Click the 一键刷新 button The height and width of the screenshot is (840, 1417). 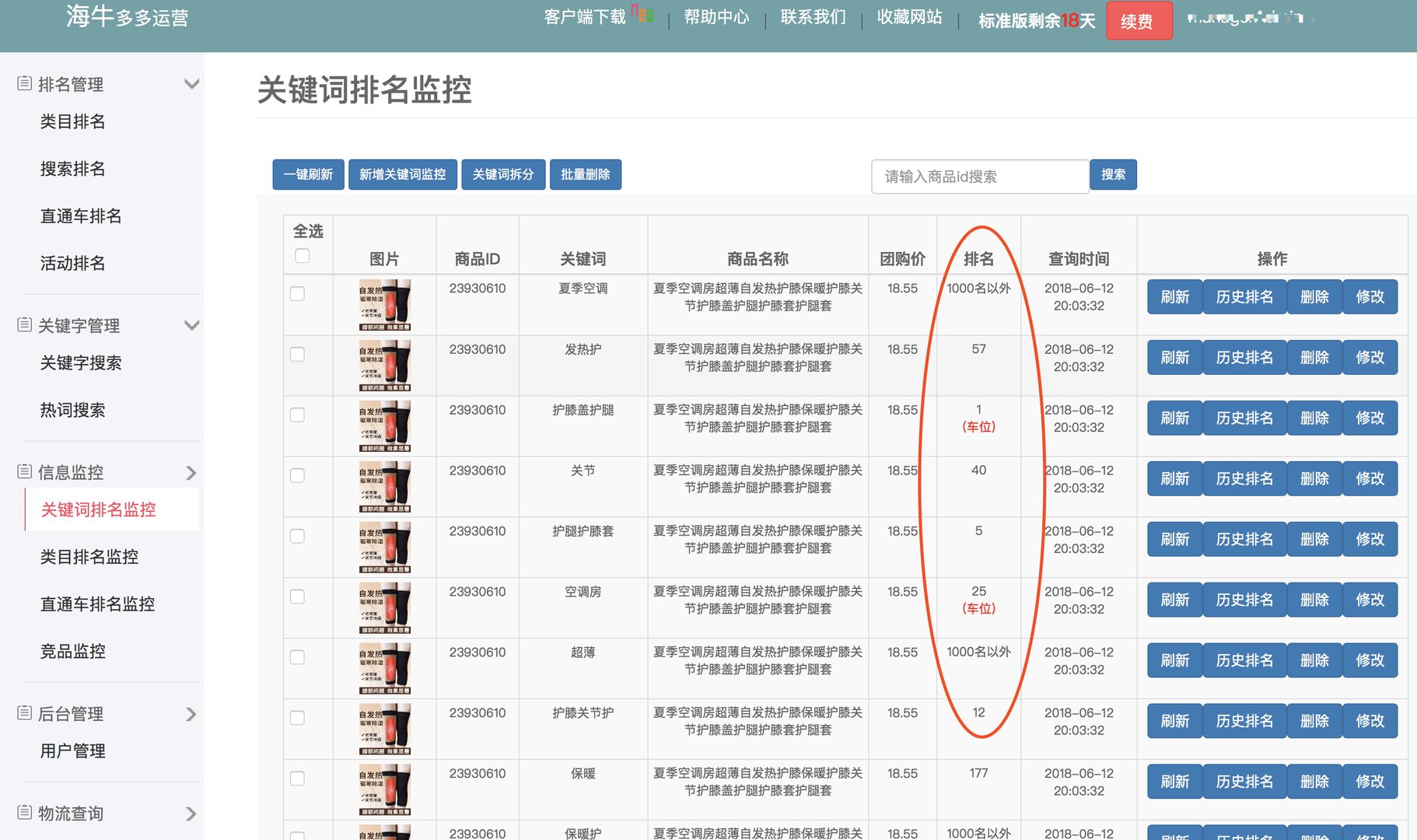coord(308,174)
